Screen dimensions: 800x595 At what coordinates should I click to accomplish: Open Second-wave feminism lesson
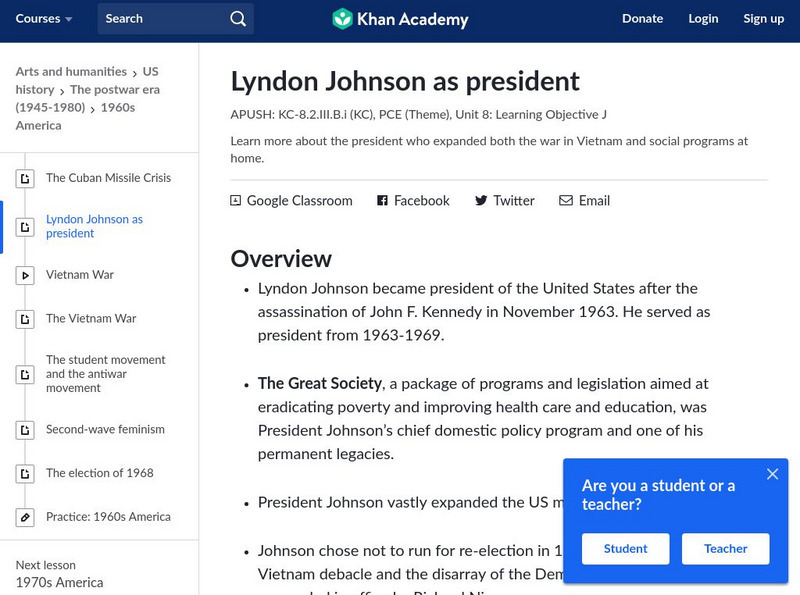click(105, 430)
